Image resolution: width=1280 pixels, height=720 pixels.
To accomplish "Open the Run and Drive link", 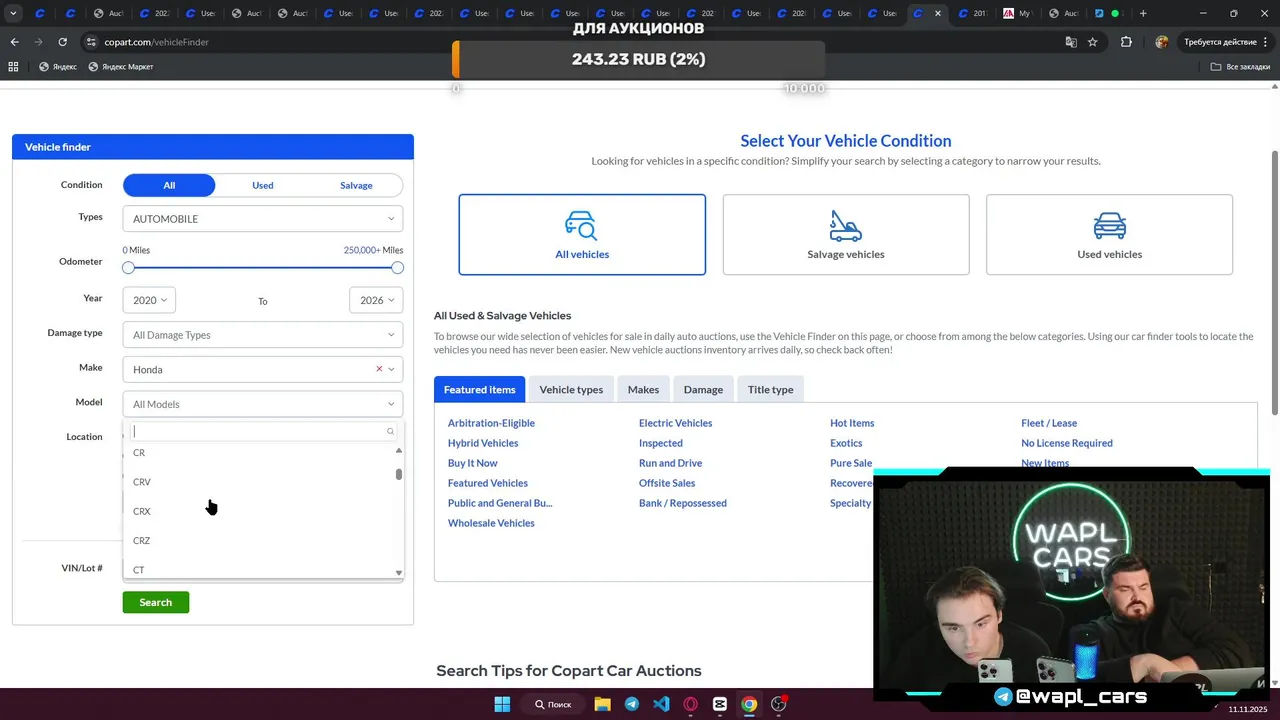I will coord(670,463).
